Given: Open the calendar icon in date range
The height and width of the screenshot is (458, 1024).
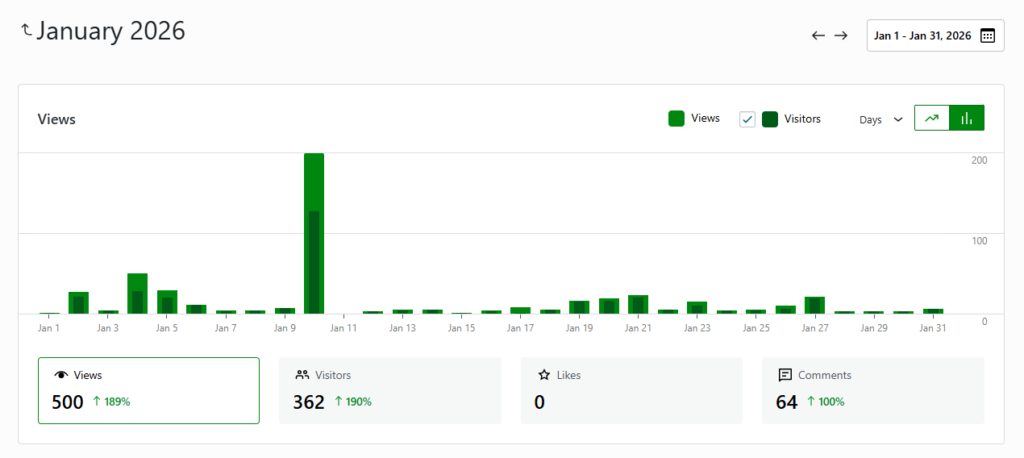Looking at the screenshot, I should pos(987,35).
